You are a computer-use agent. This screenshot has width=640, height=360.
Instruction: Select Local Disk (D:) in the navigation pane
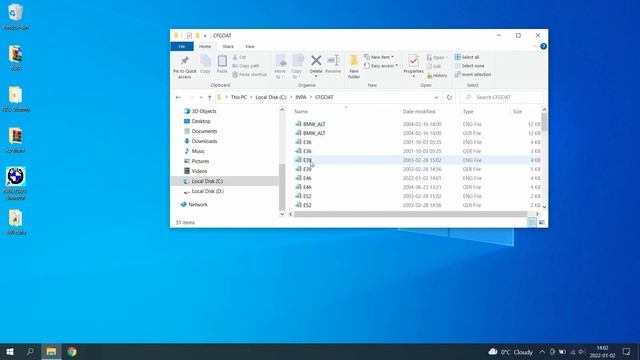coord(207,191)
